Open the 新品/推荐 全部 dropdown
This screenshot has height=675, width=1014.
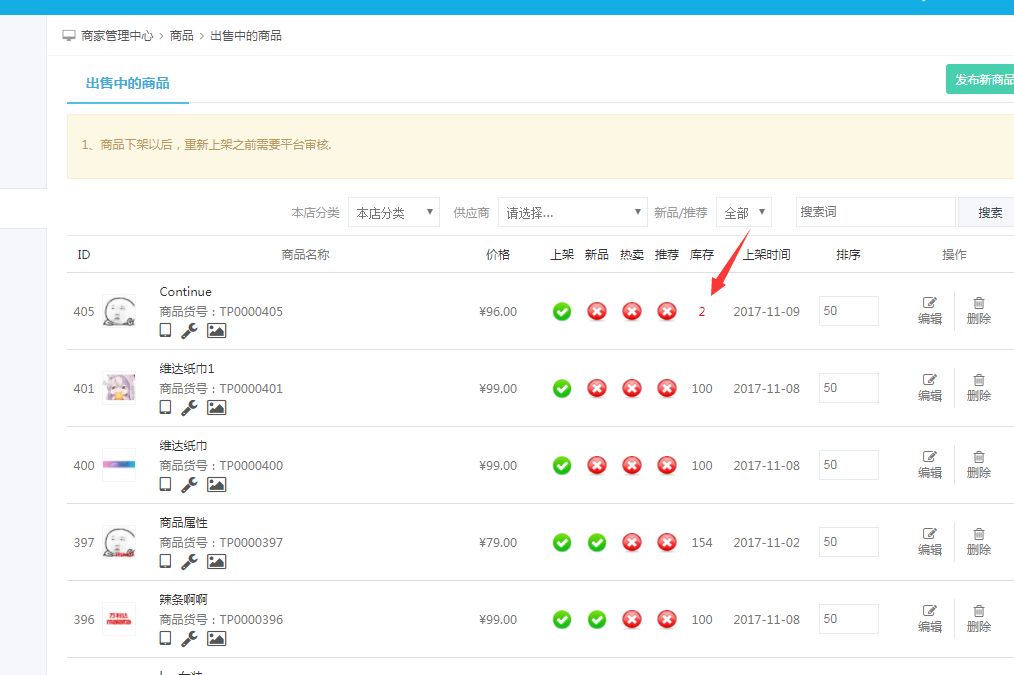[x=743, y=212]
